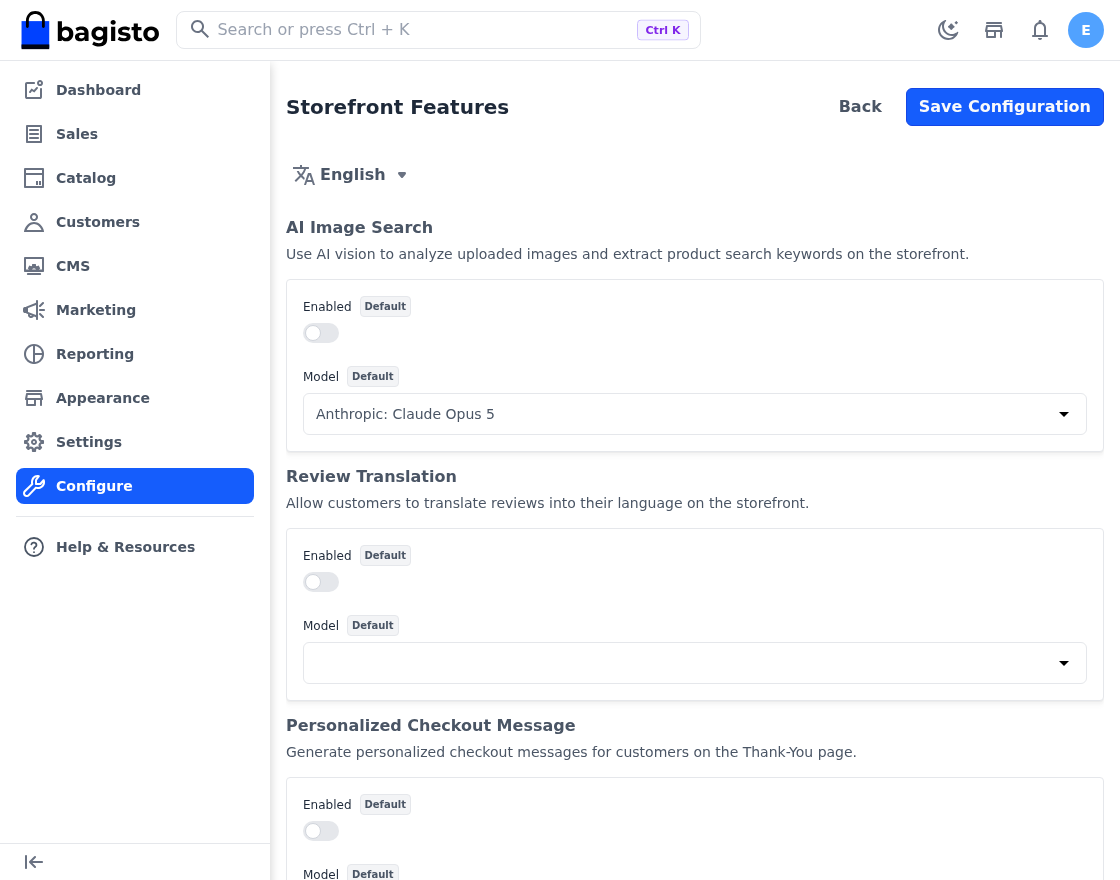This screenshot has height=880, width=1120.
Task: Click the Appearance store icon in sidebar
Action: click(34, 398)
